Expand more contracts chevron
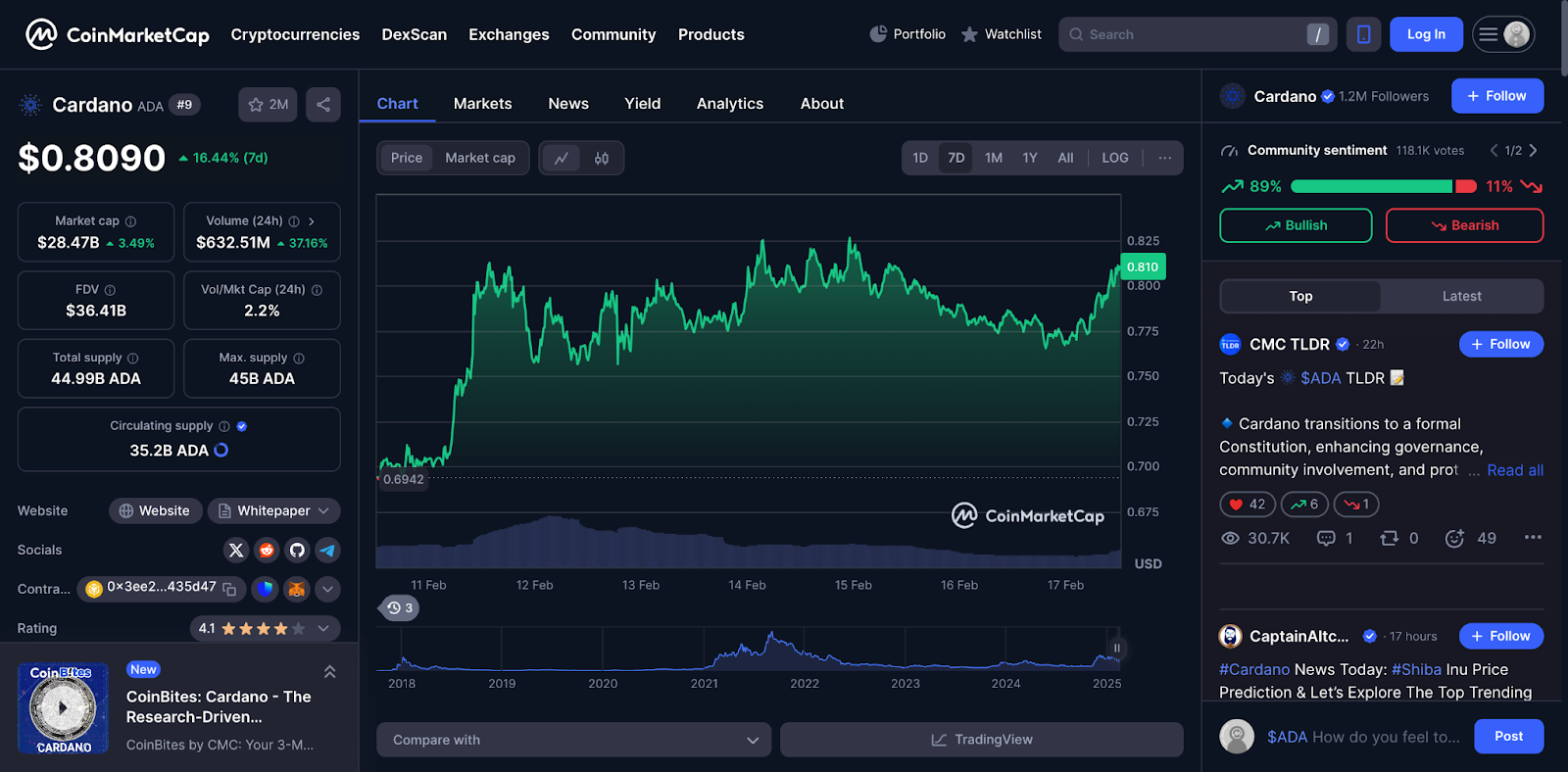This screenshot has width=1568, height=772. tap(328, 589)
